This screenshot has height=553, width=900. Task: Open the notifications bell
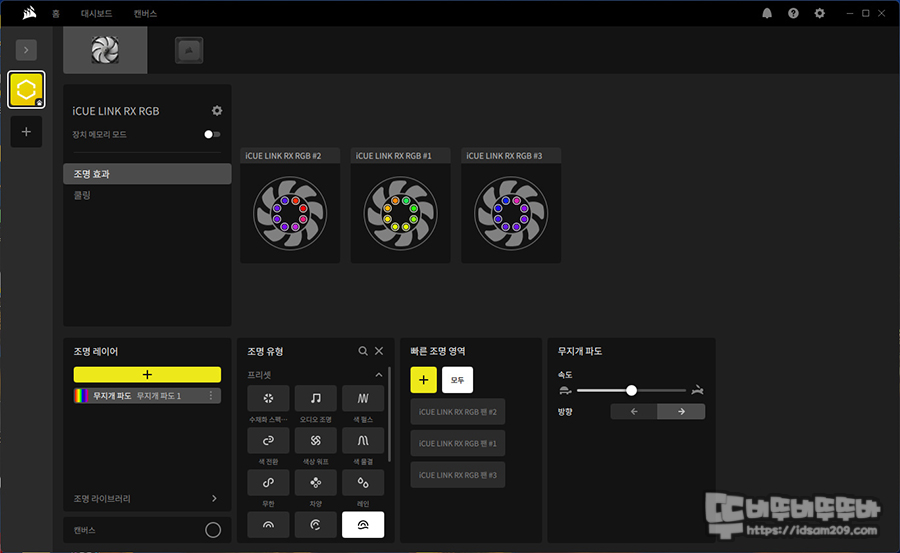767,13
